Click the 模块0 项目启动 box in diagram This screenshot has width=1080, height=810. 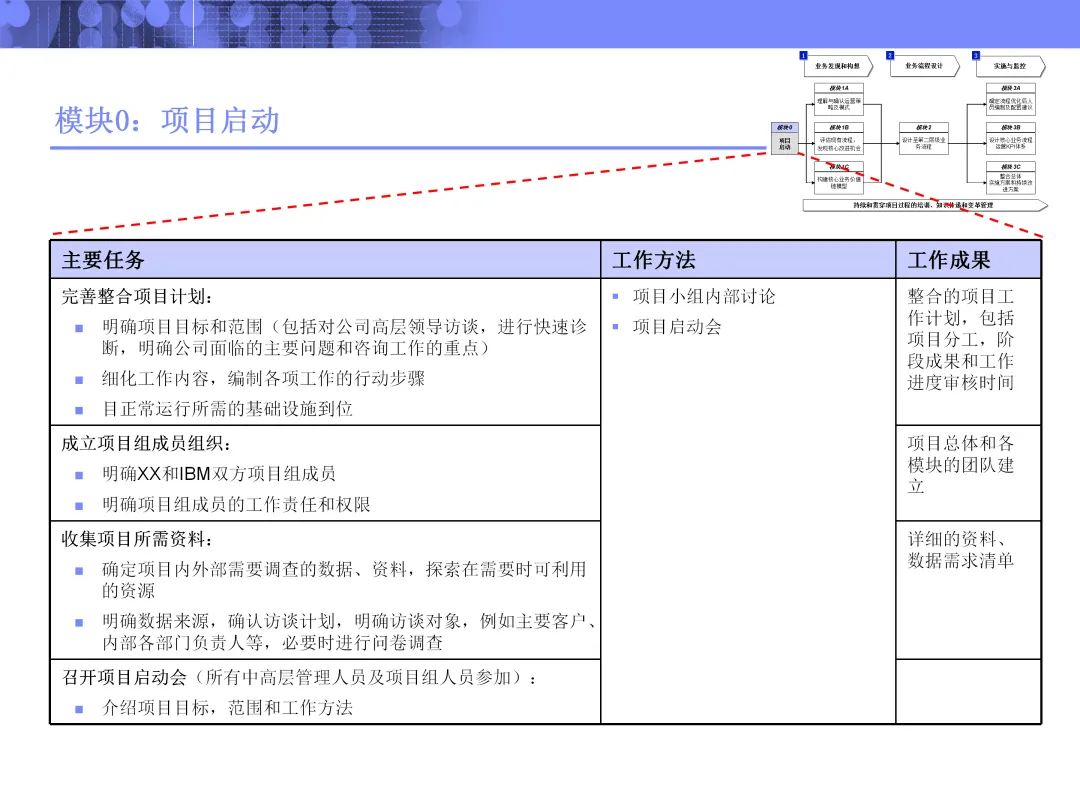(x=785, y=138)
